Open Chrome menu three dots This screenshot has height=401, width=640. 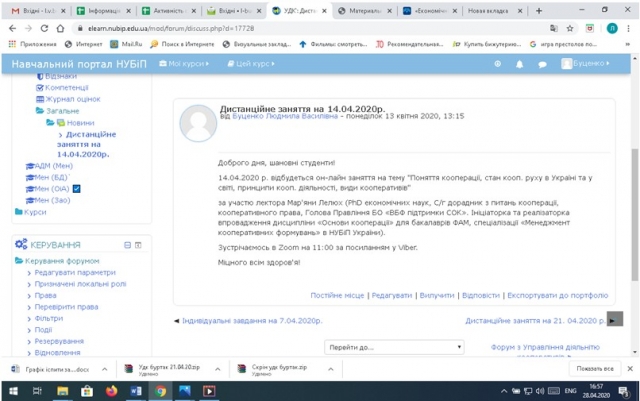pos(628,28)
